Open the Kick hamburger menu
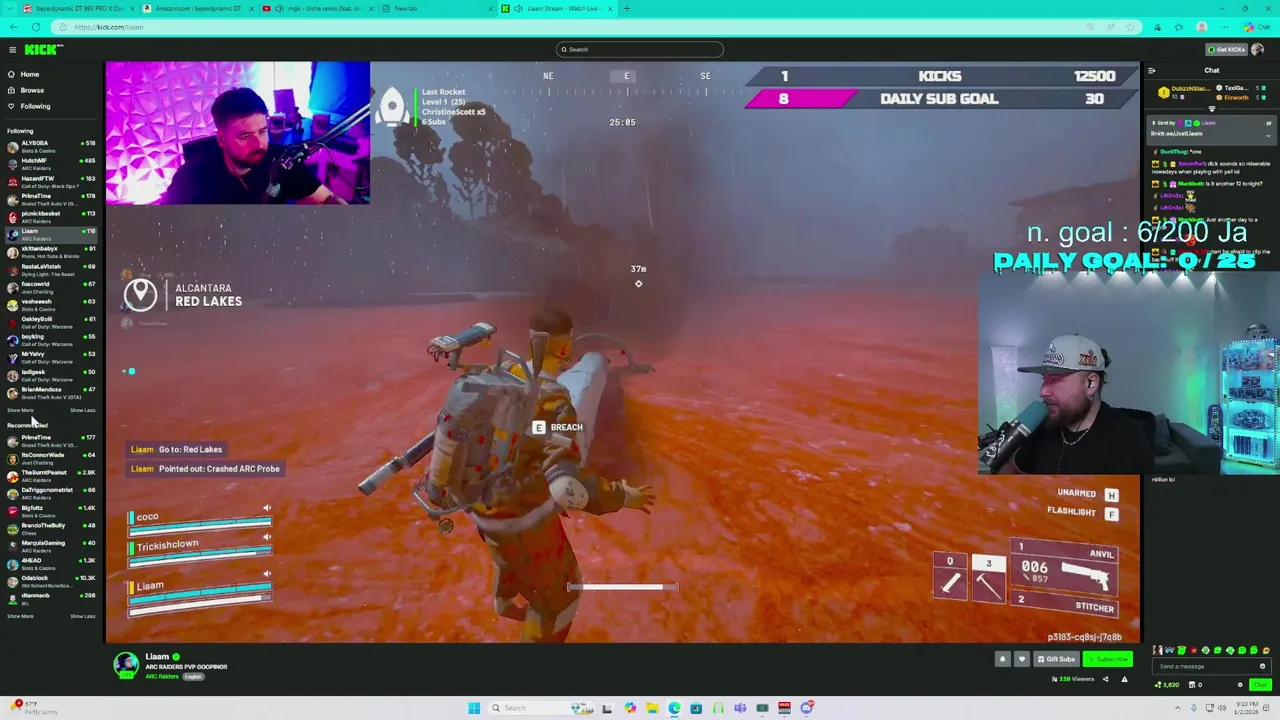The width and height of the screenshot is (1280, 720). click(12, 49)
